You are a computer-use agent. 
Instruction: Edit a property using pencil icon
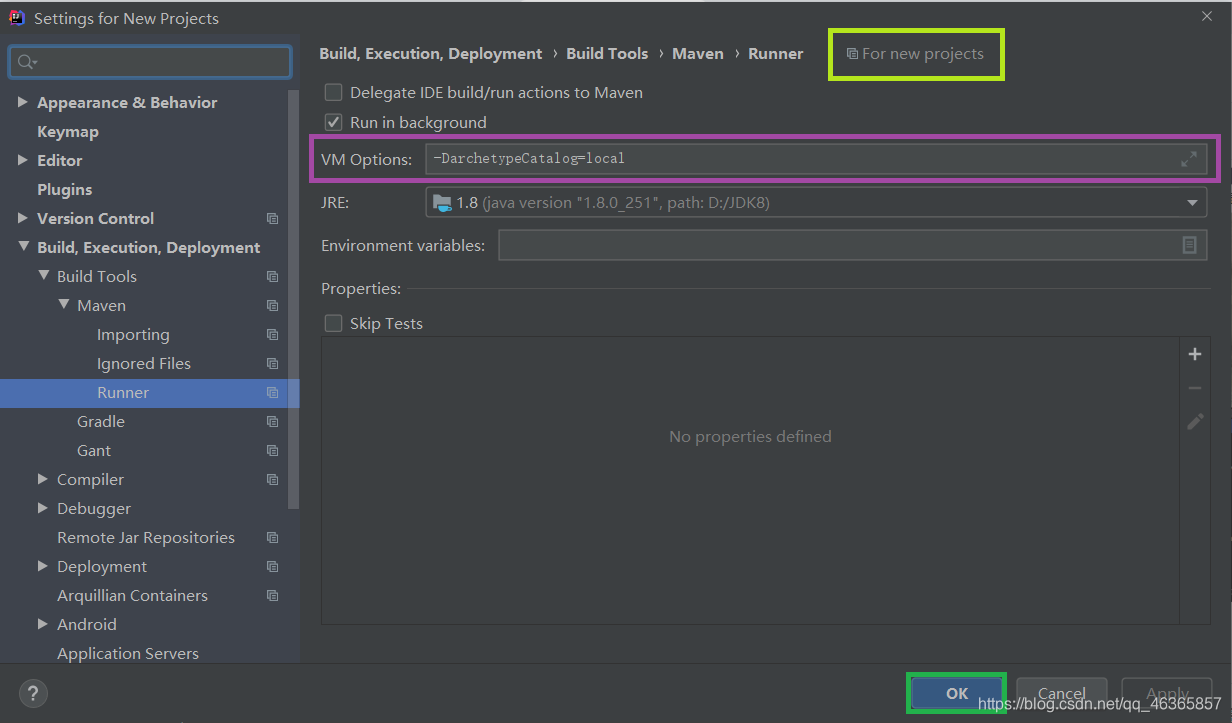1195,421
